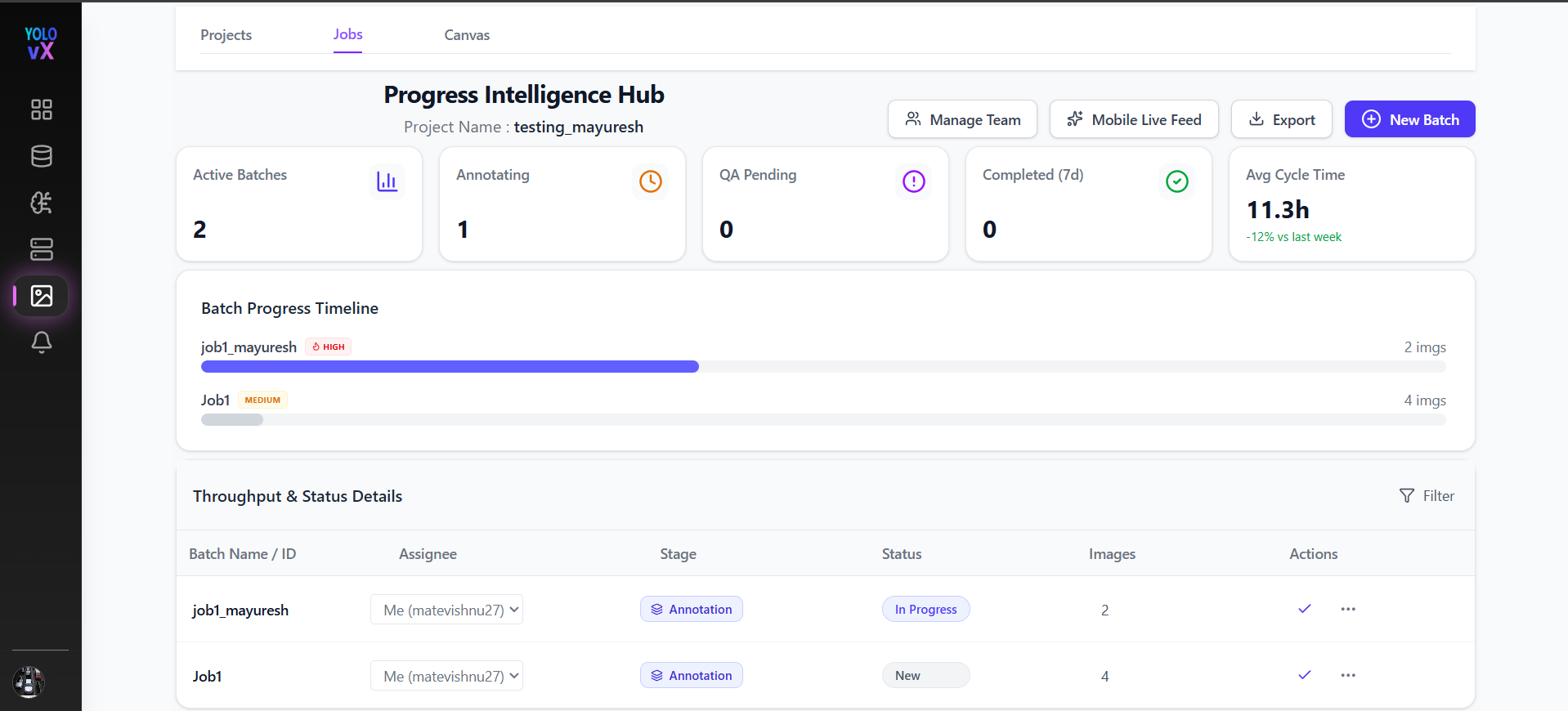Viewport: 1568px width, 711px height.
Task: Click job1_mayuresh label in timeline
Action: [x=249, y=347]
